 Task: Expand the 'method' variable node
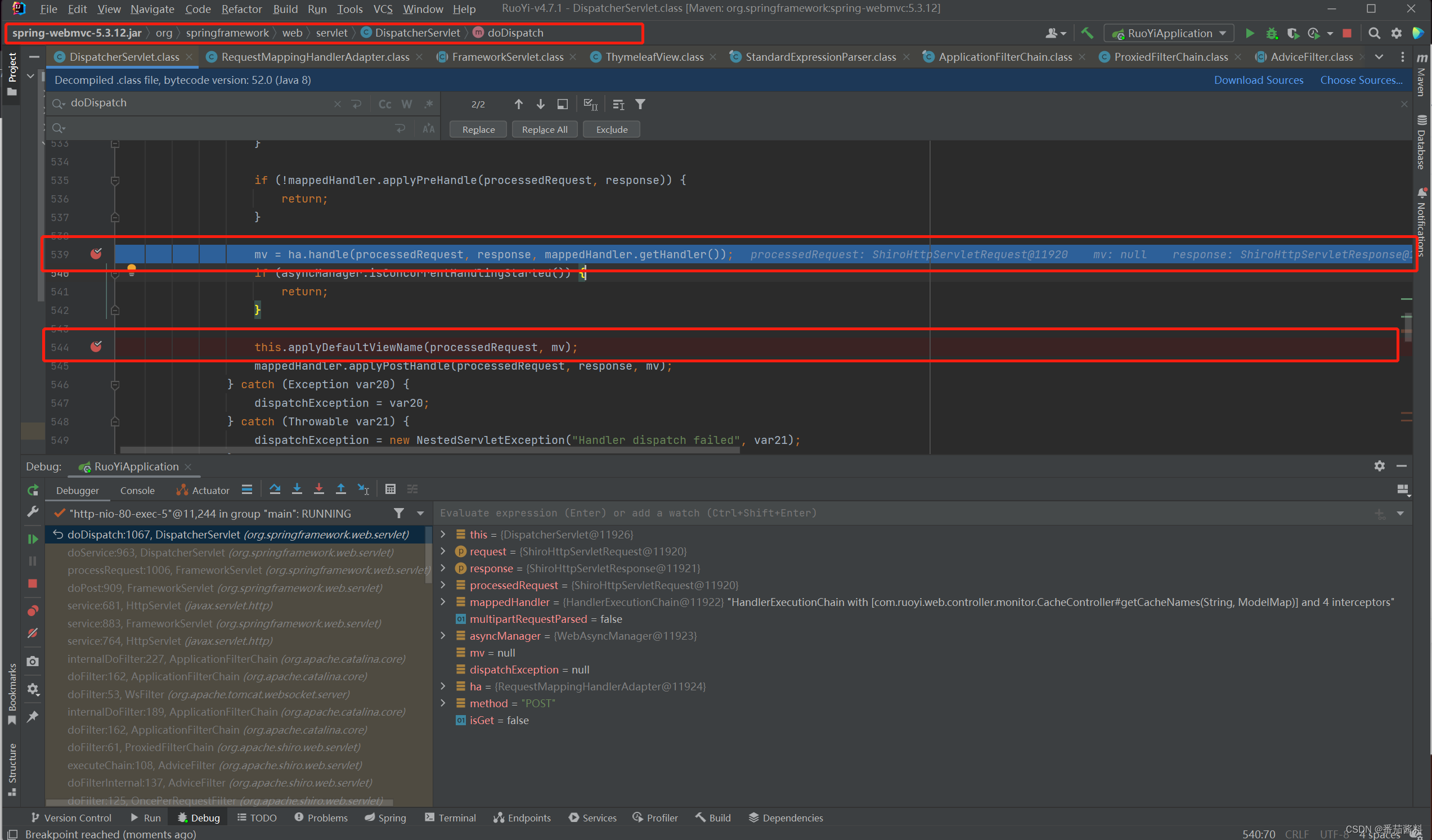(443, 703)
